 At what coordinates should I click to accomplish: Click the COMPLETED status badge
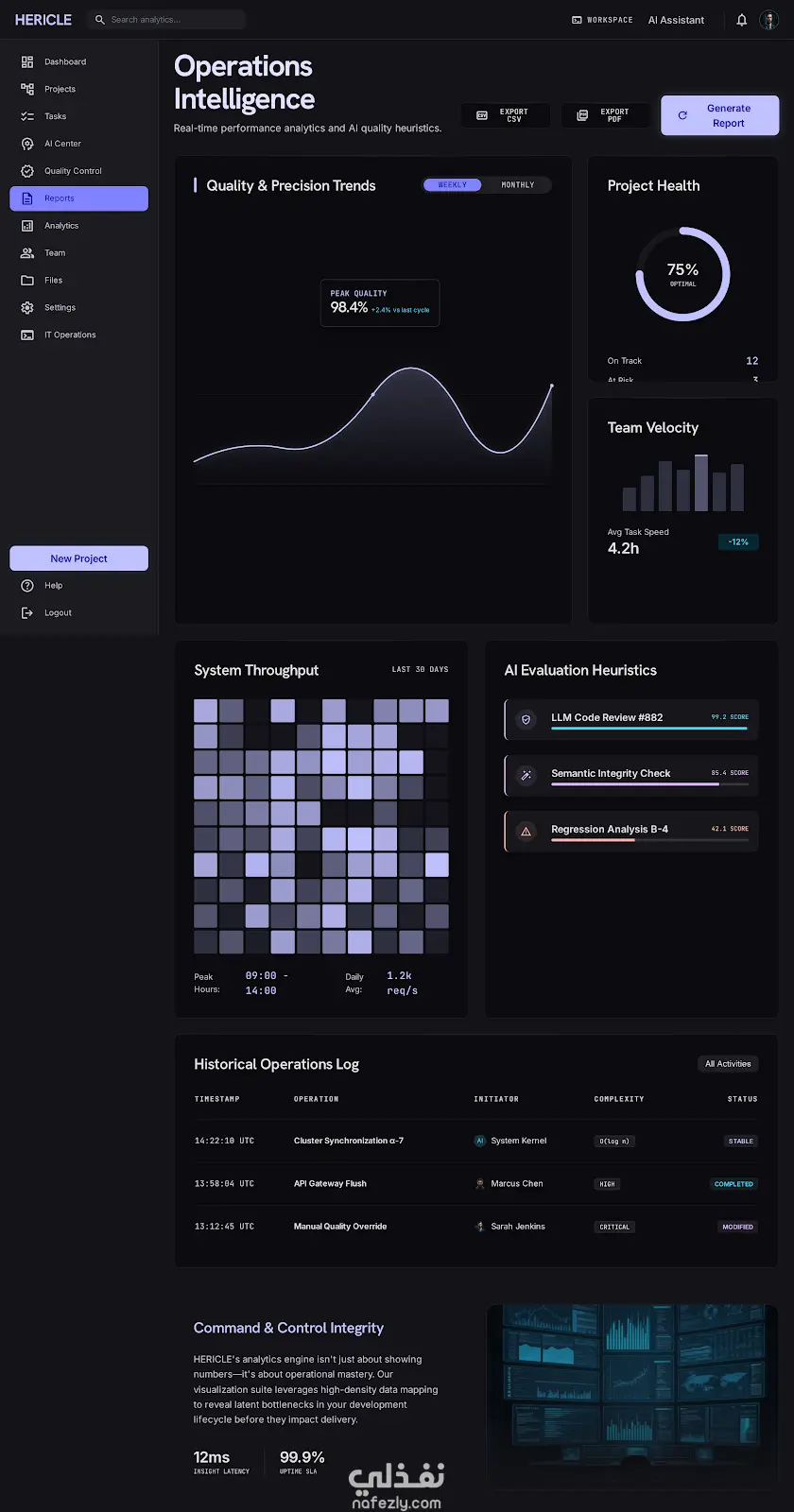(x=734, y=1184)
